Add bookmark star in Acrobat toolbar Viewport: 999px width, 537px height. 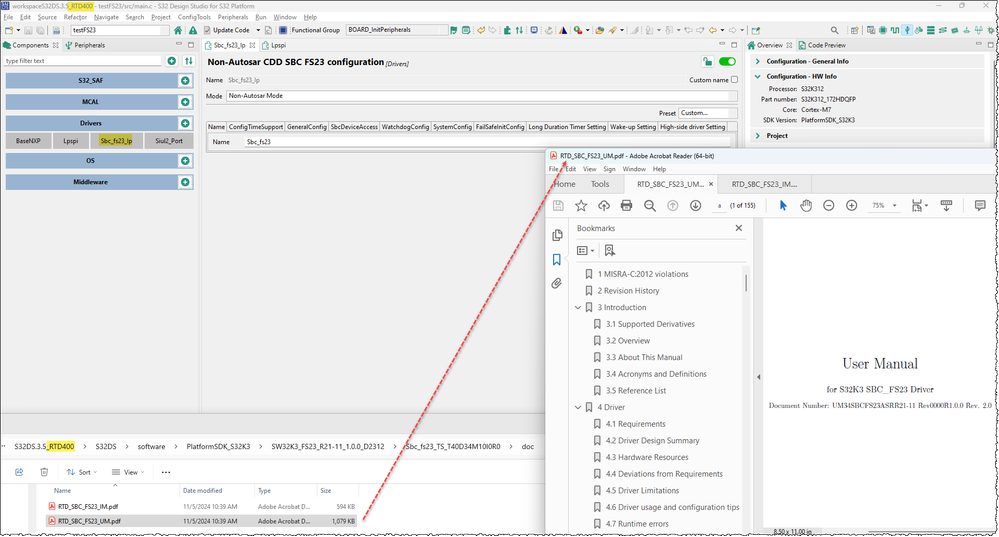[580, 206]
